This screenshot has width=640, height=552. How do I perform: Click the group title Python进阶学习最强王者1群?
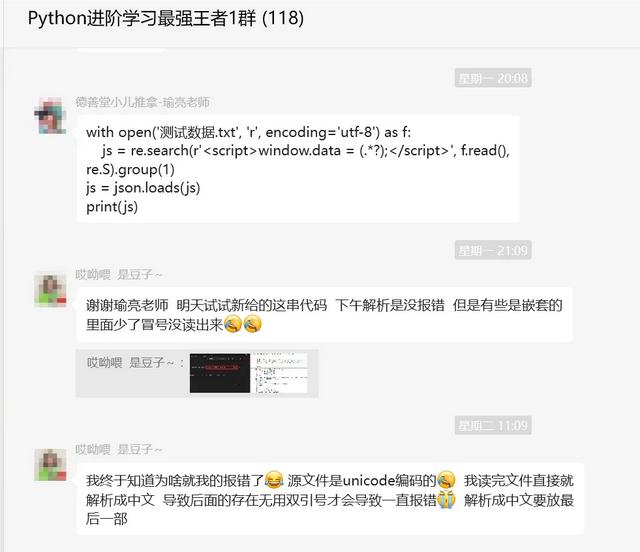point(166,18)
